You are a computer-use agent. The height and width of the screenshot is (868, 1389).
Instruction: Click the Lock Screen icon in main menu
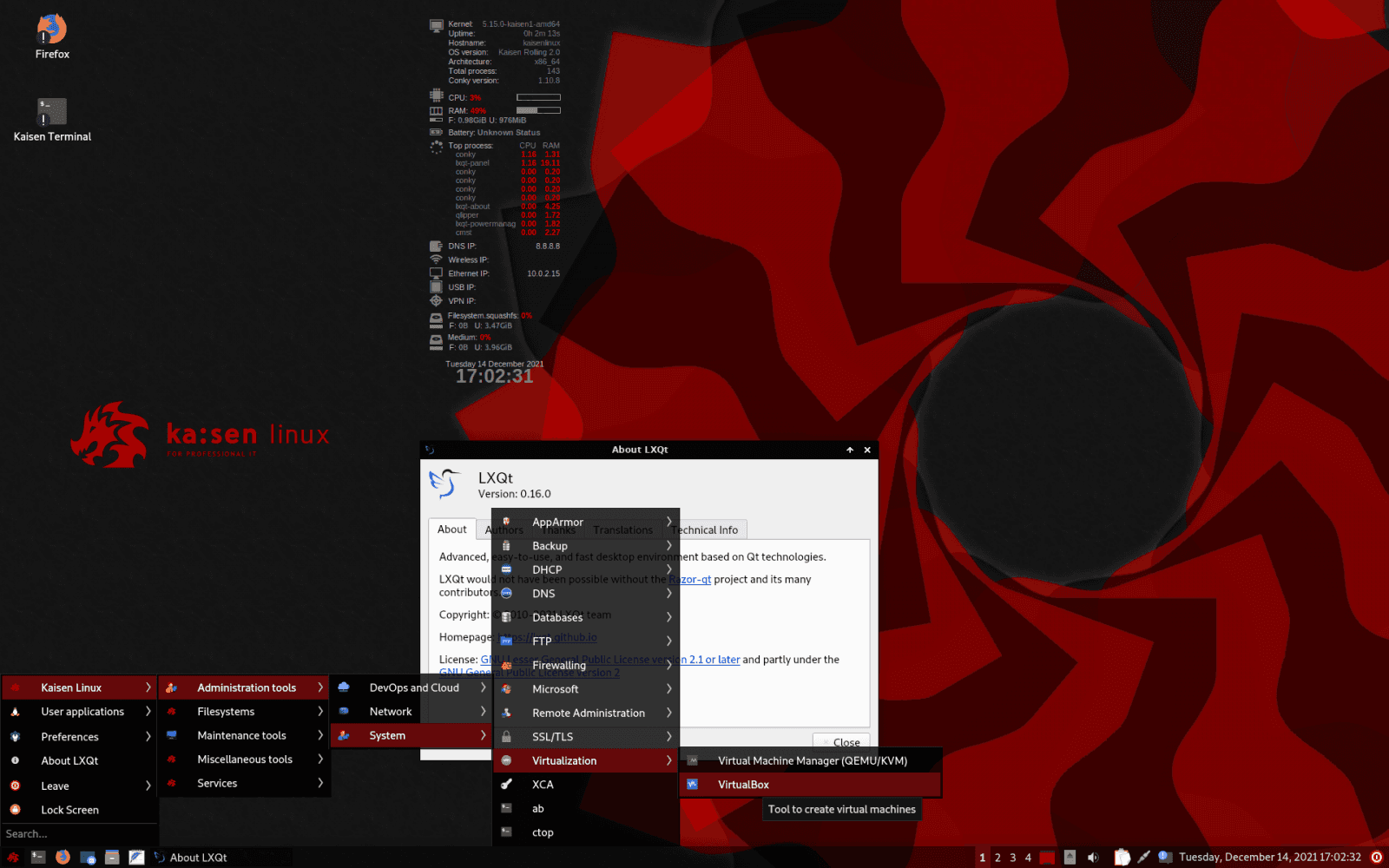coord(15,809)
